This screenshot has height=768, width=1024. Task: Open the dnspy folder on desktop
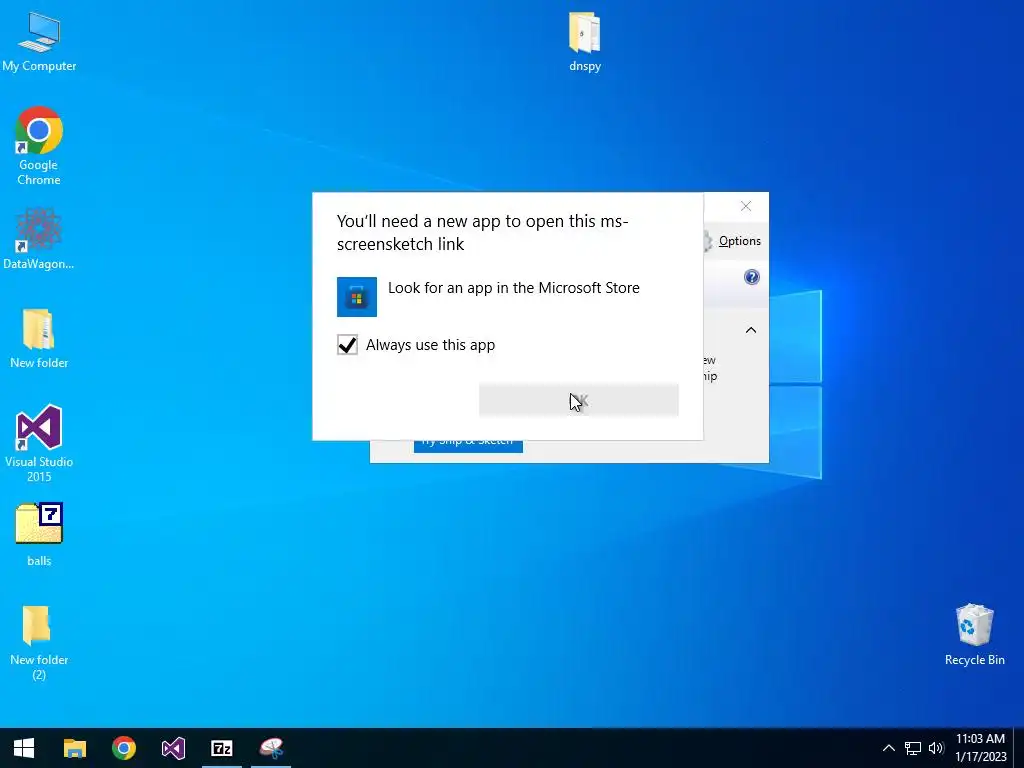click(x=584, y=42)
